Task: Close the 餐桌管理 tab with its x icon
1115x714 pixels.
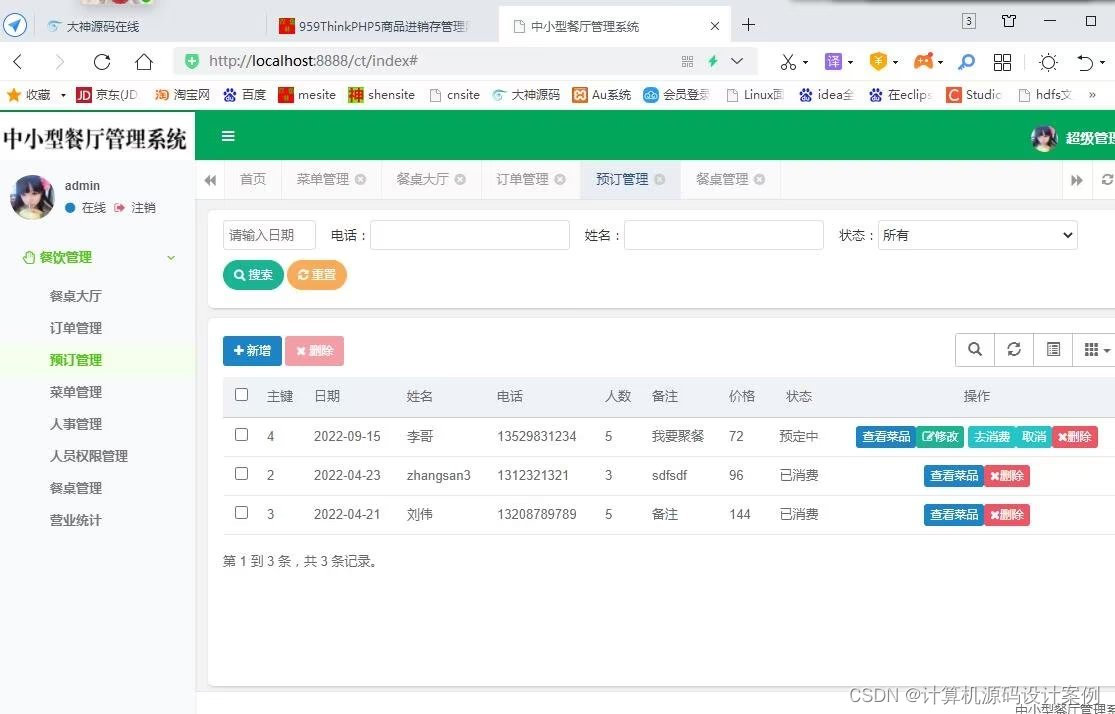Action: coord(759,179)
